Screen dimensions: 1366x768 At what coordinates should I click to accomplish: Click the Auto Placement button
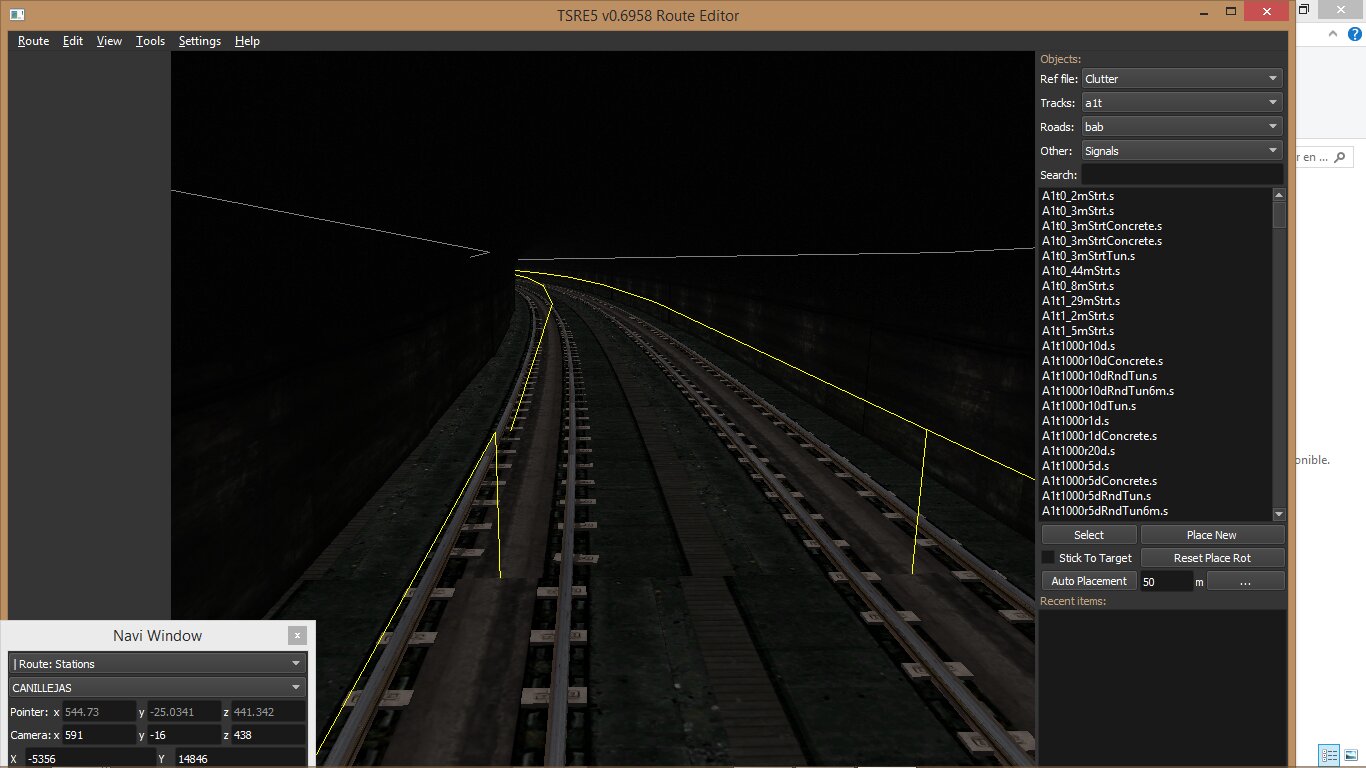tap(1089, 581)
